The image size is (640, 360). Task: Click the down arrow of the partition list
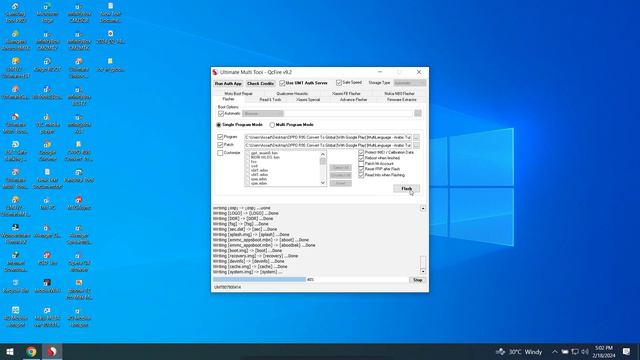323,183
